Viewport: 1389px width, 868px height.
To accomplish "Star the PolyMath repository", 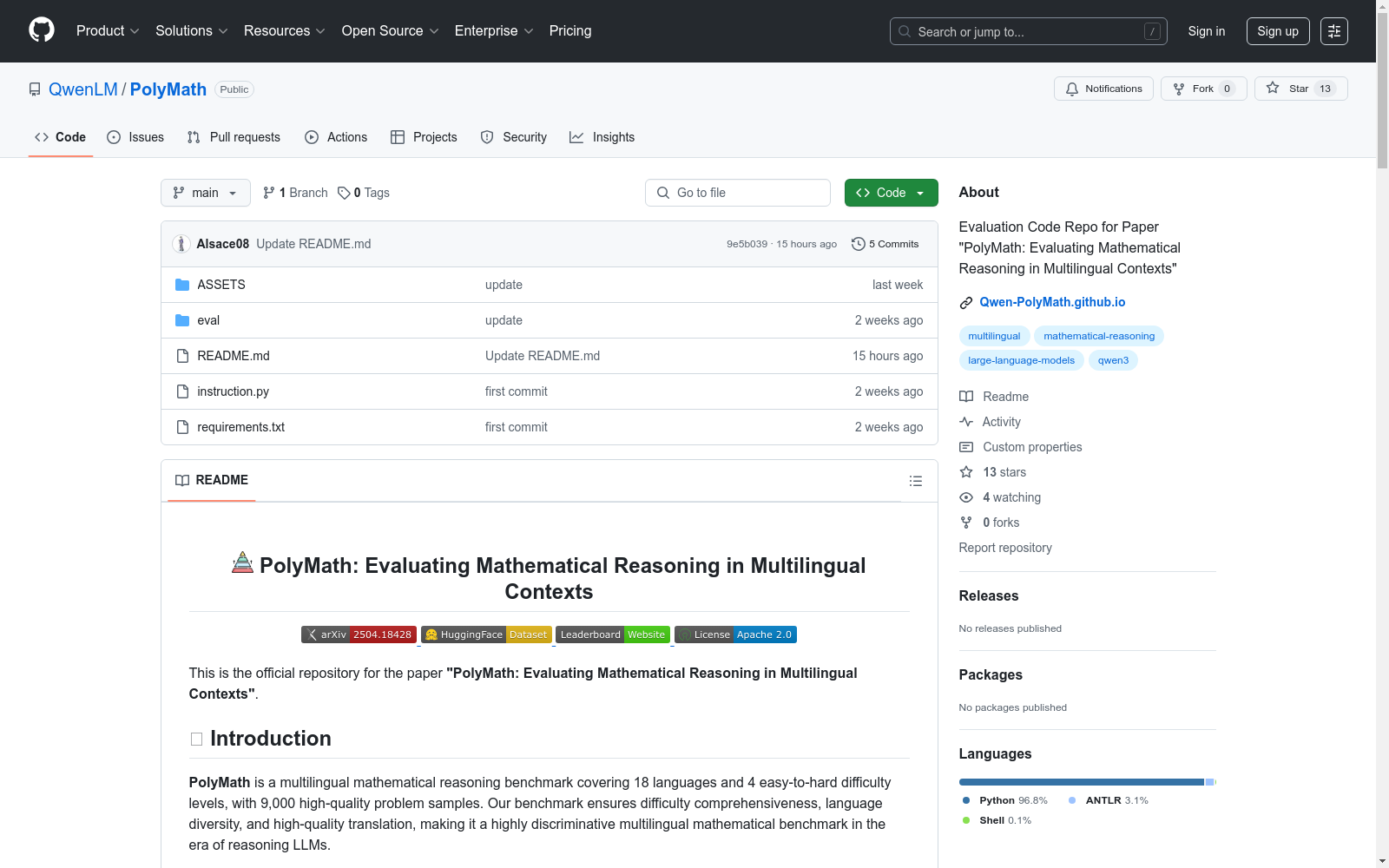I will click(x=1300, y=89).
